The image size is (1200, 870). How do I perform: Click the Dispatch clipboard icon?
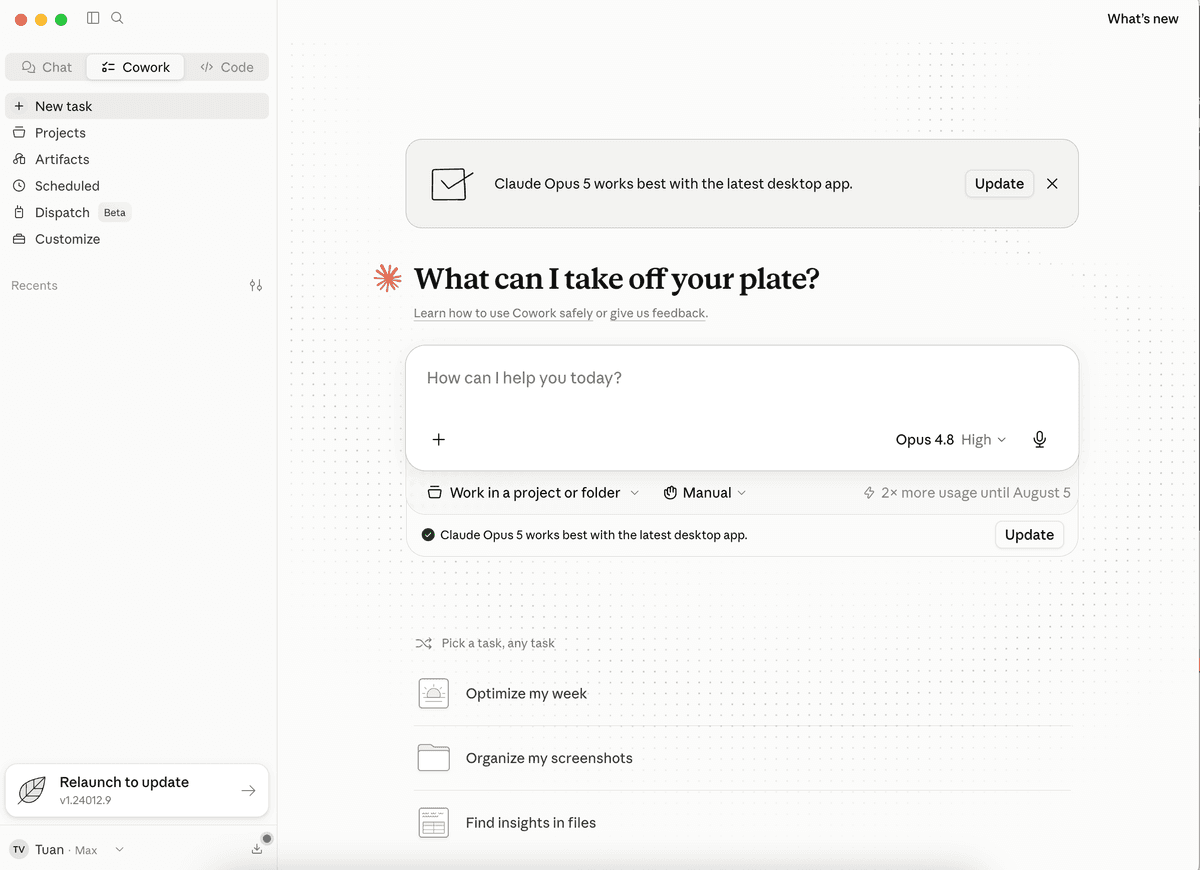19,212
